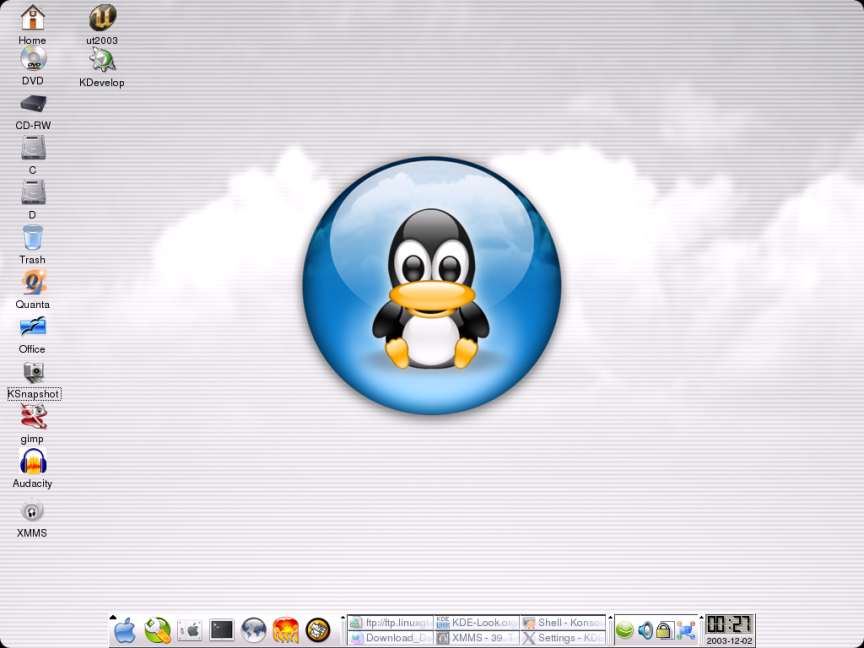Screen dimensions: 864x648
Task: Expand the taskbar window list arrow
Action: point(343,618)
